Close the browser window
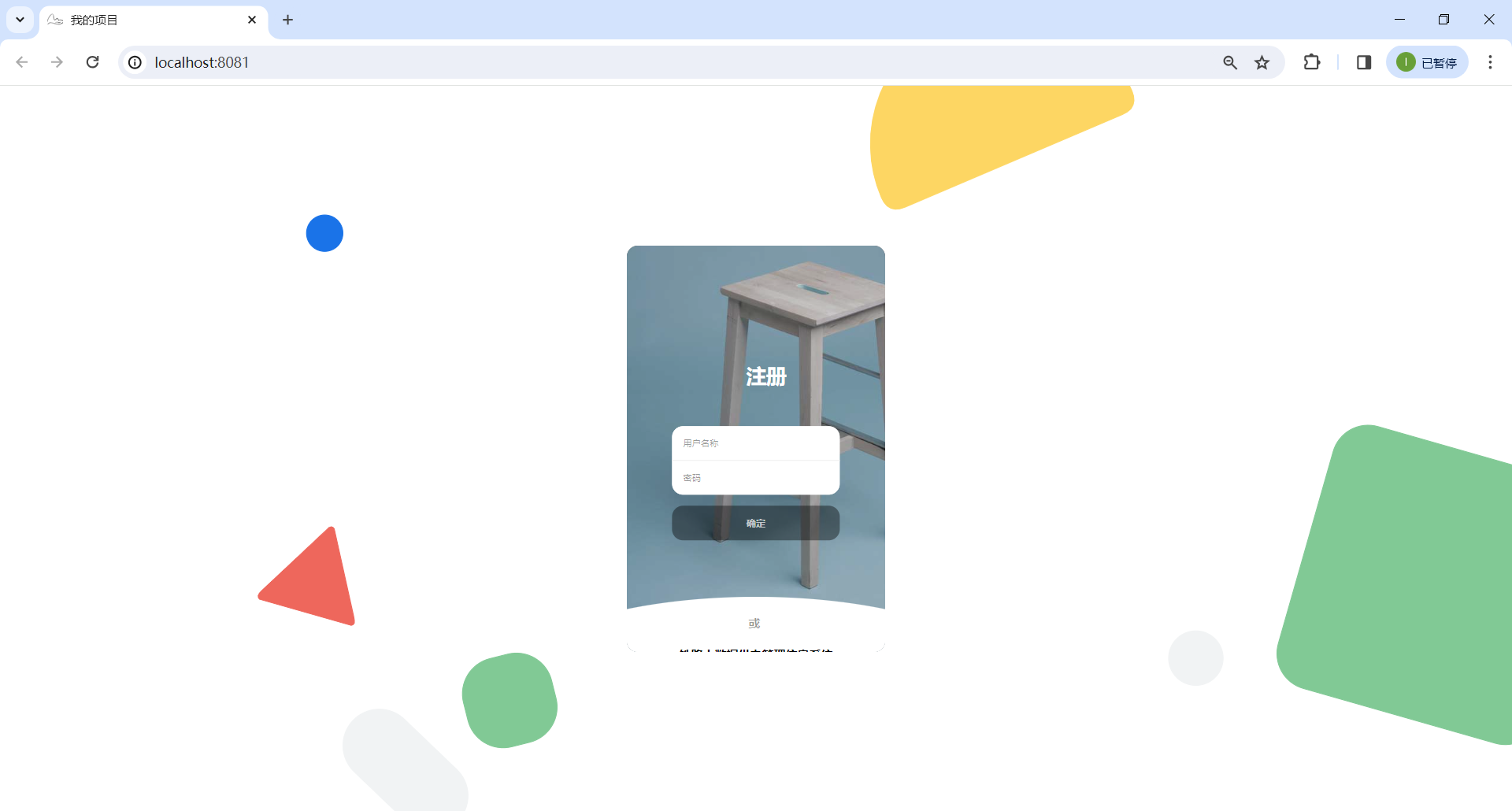Image resolution: width=1512 pixels, height=811 pixels. [x=1489, y=20]
